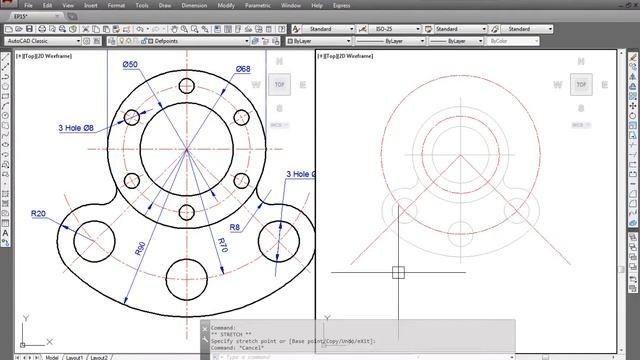This screenshot has height=360, width=640.
Task: Open the Text Style icon
Action: tap(296, 29)
